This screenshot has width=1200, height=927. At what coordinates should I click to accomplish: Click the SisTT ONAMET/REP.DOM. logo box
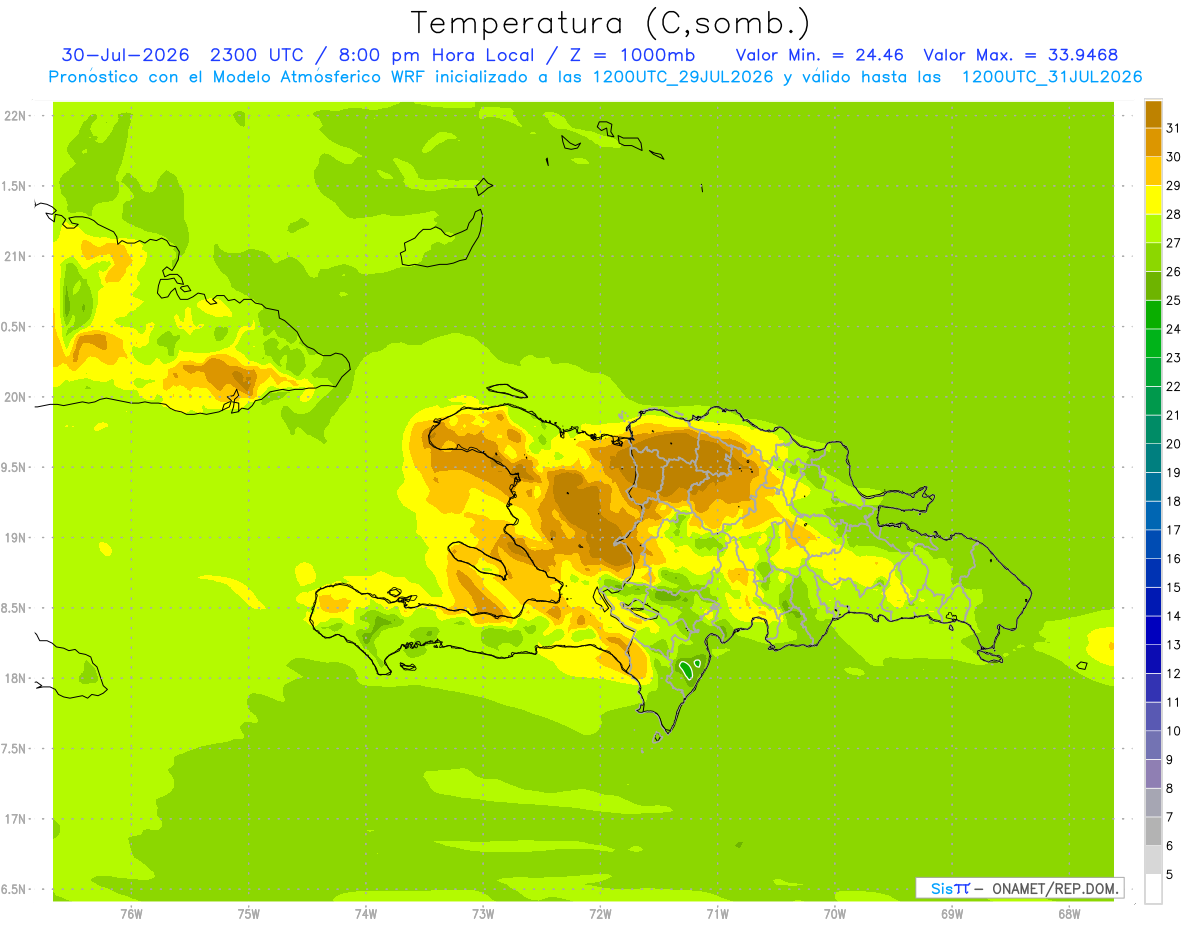pos(1020,888)
